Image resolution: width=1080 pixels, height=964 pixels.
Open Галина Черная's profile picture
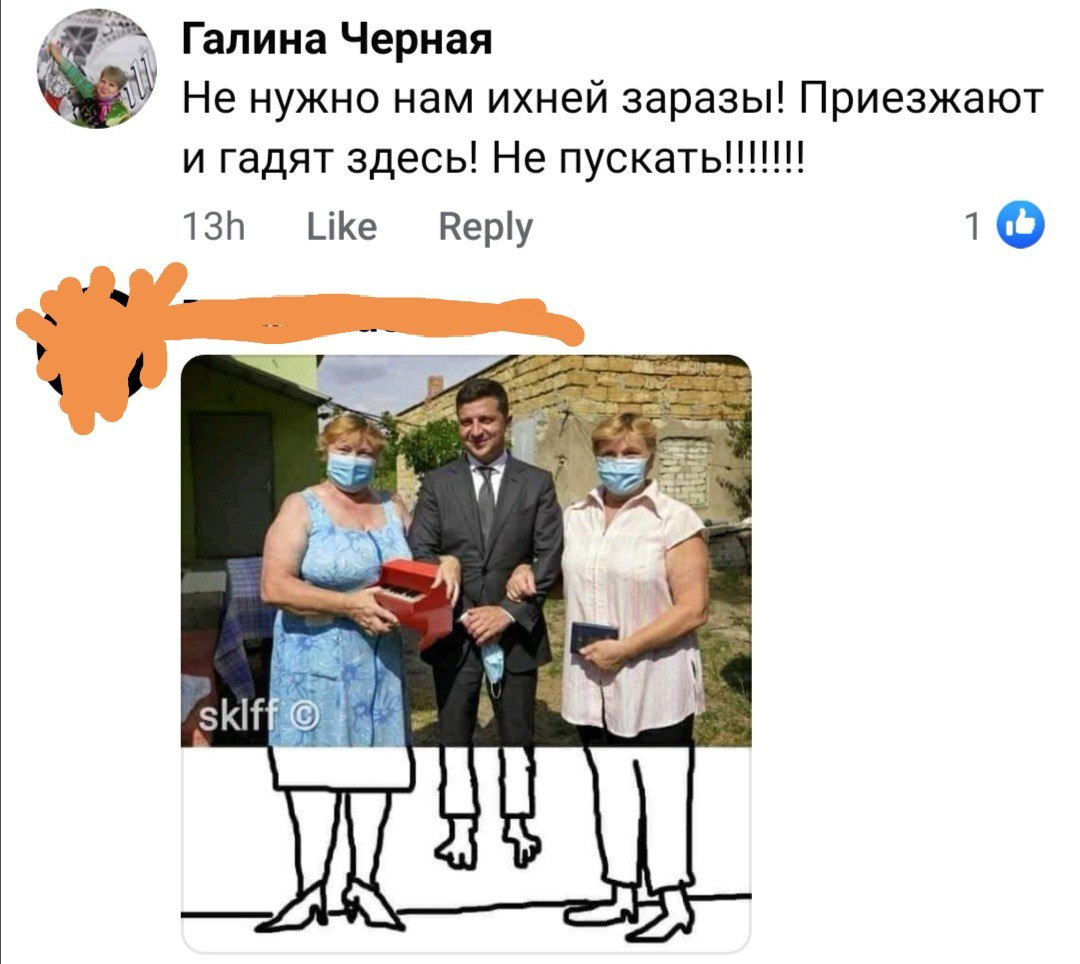(96, 69)
